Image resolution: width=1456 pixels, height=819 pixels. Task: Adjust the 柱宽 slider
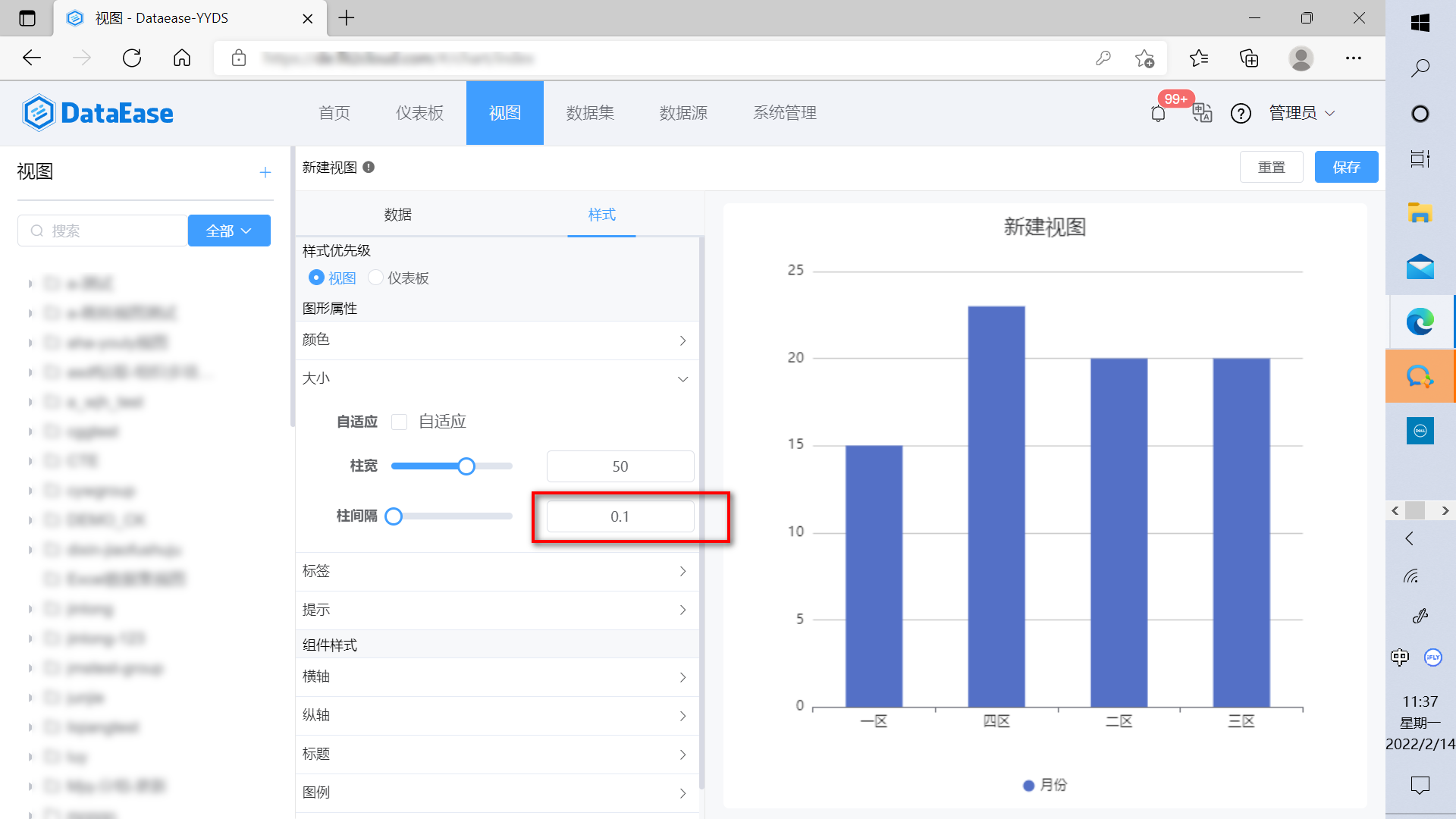click(466, 466)
